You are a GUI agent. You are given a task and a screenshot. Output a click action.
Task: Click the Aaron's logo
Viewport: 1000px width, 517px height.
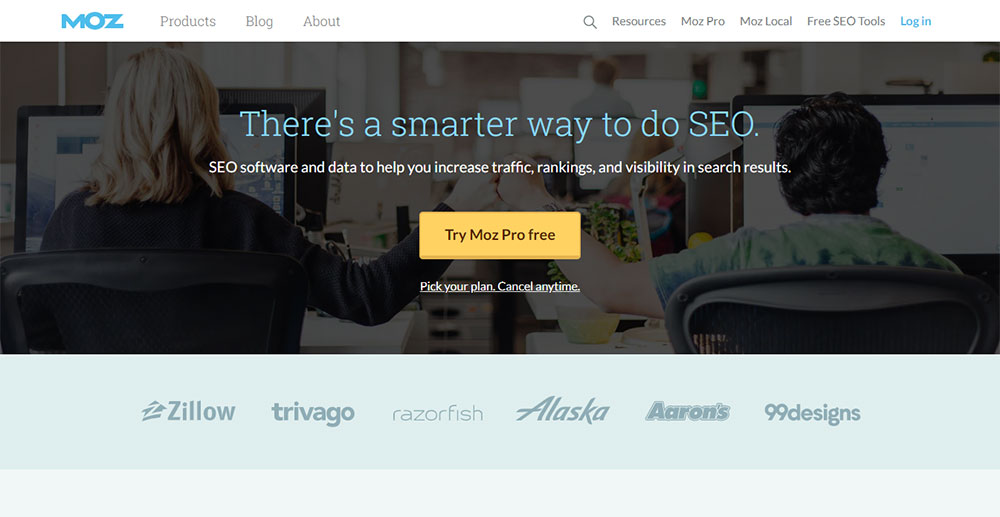click(x=688, y=411)
